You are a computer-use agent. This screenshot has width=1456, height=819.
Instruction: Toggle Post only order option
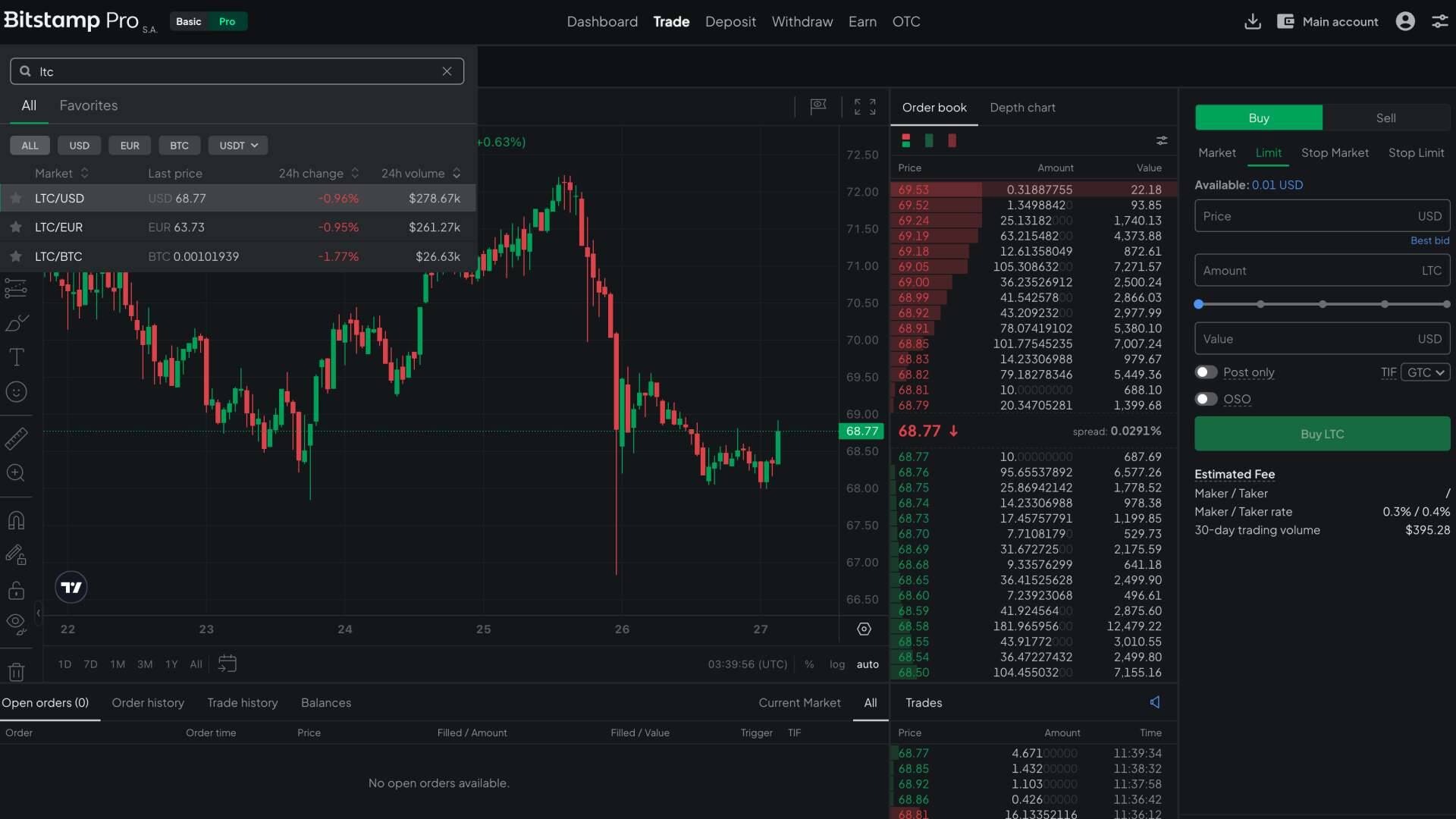click(1206, 372)
